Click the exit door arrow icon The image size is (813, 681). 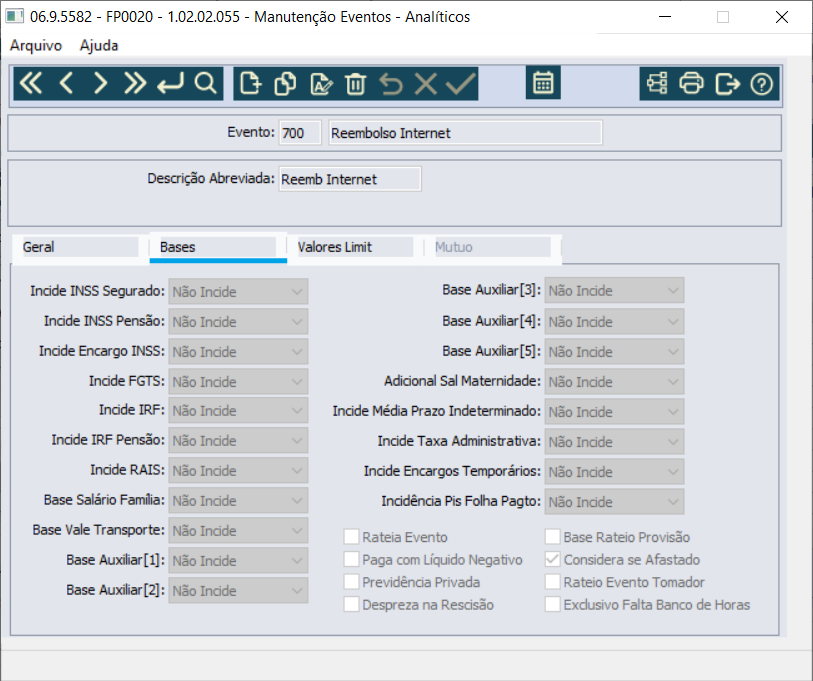(727, 84)
